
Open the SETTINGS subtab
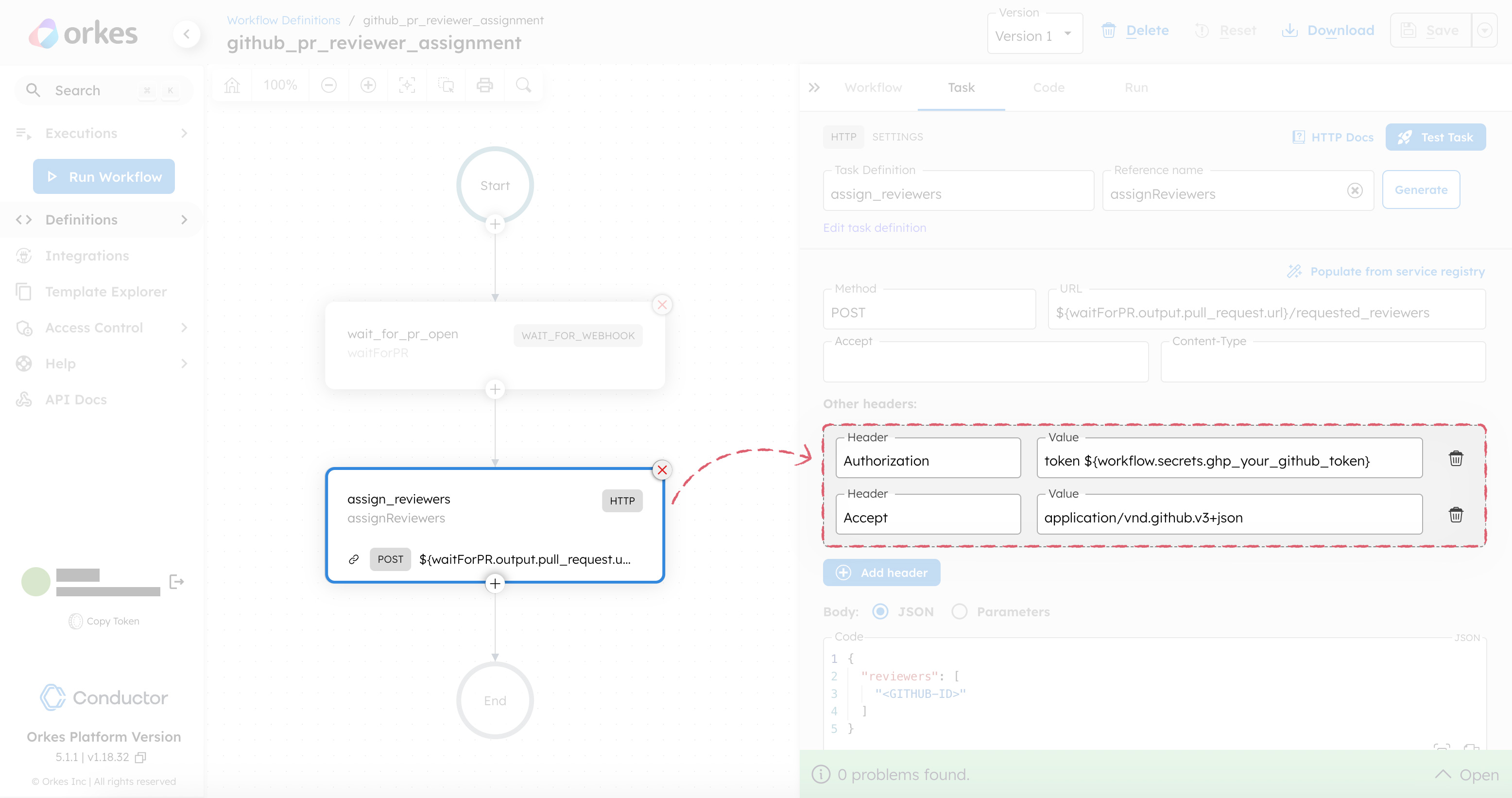click(x=897, y=137)
